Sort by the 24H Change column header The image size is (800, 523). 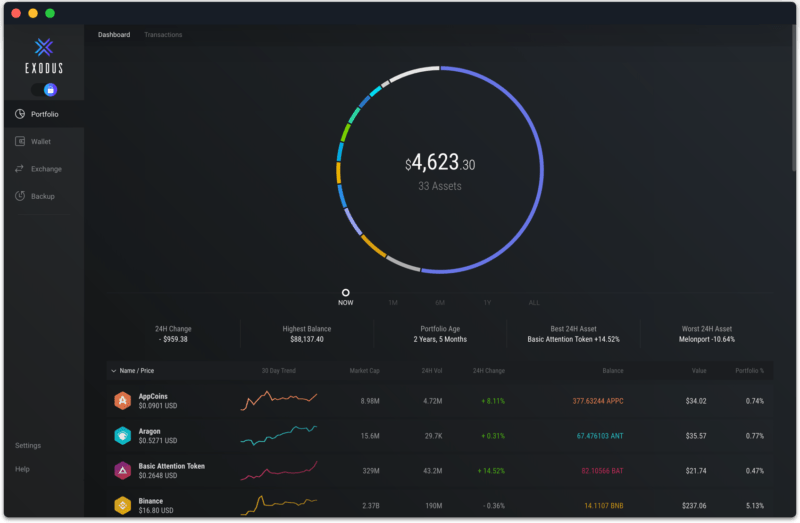tap(489, 371)
